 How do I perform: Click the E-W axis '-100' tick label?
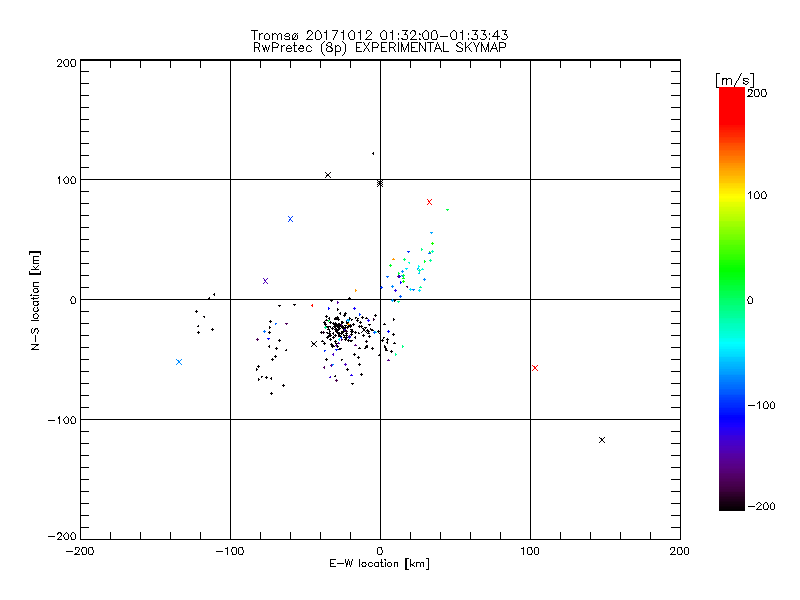tap(230, 551)
